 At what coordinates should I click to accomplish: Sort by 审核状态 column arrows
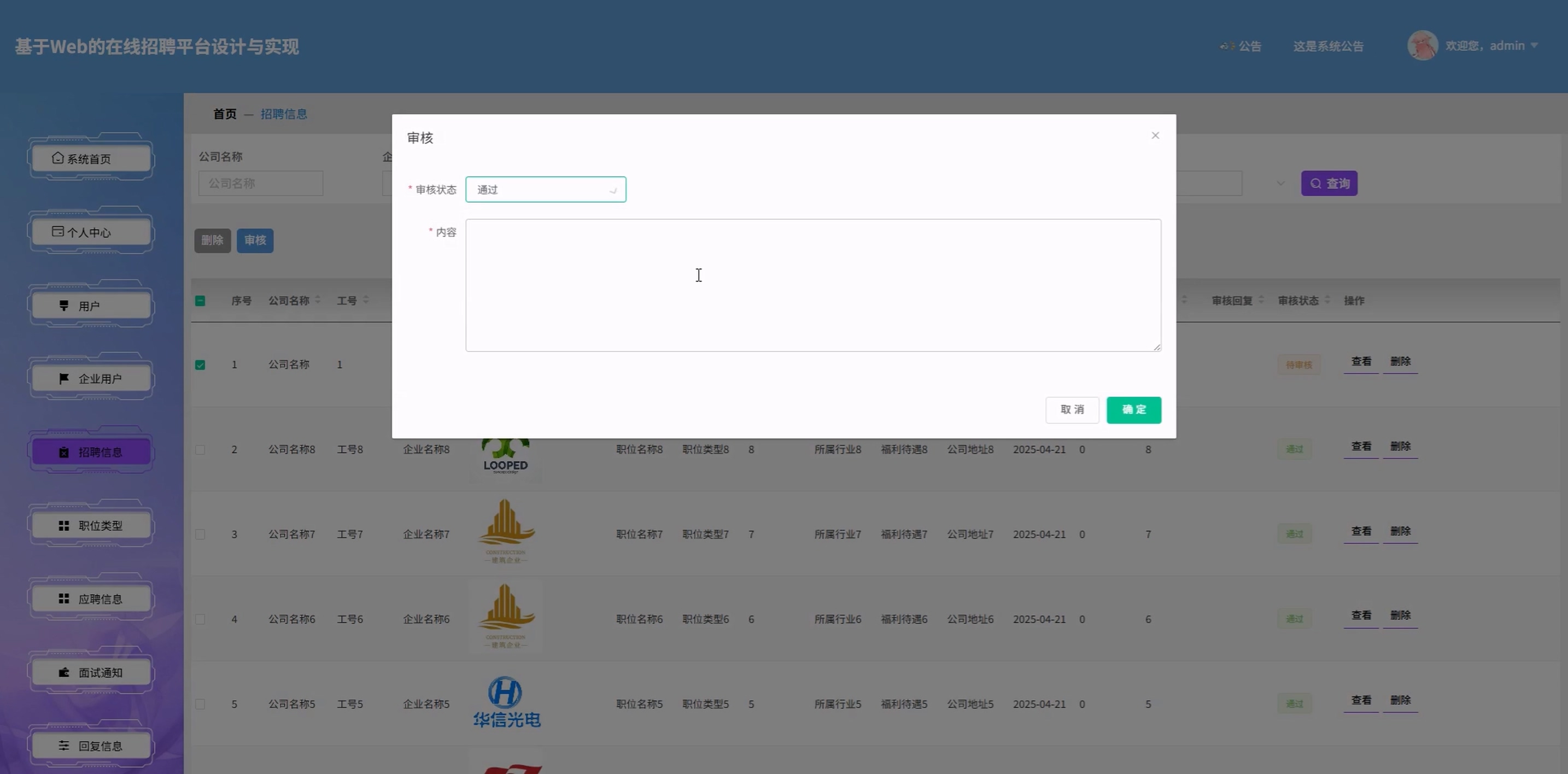point(1327,300)
